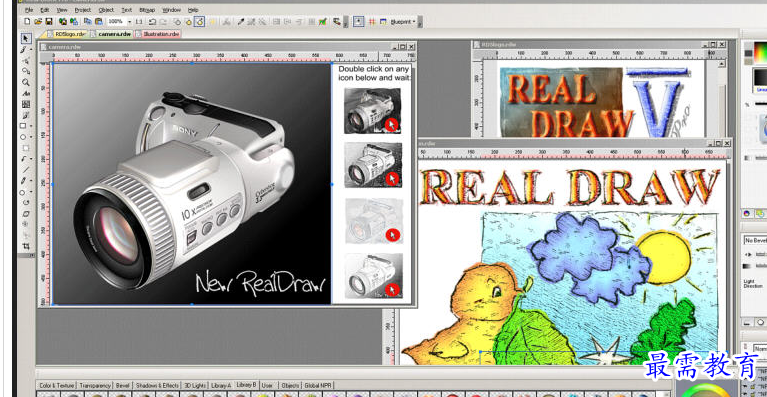Select the Zoom magnifier tool

coord(26,83)
